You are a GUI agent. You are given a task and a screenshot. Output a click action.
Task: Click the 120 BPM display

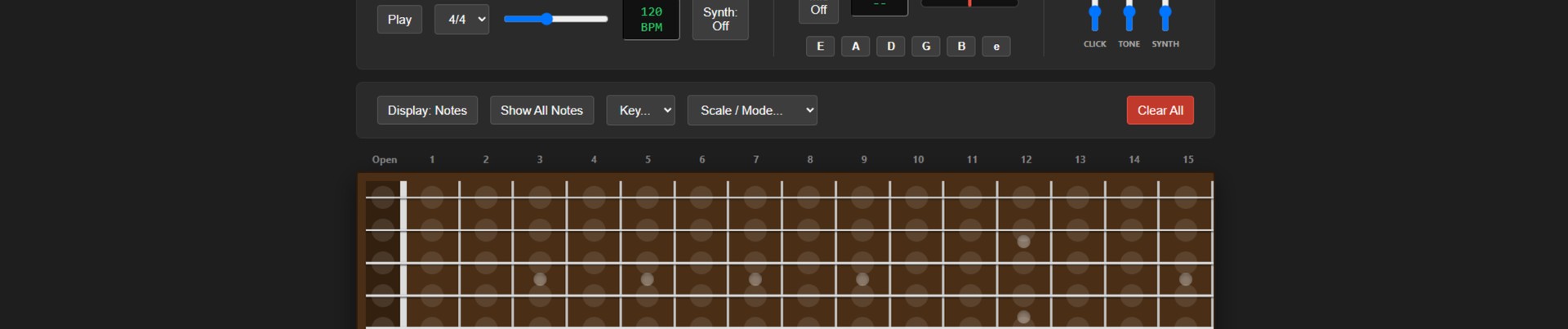point(652,20)
